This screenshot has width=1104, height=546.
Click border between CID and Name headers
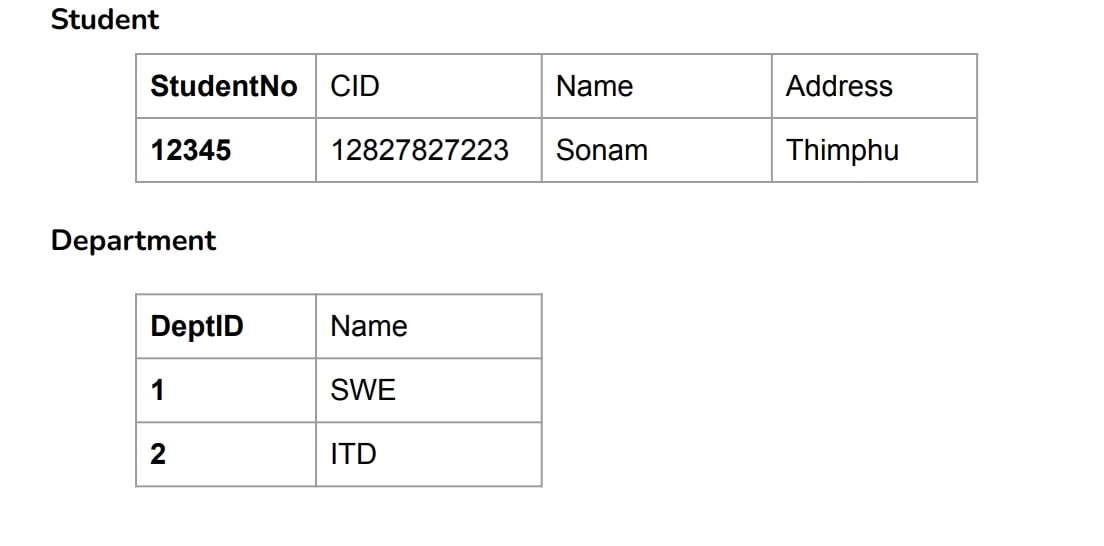[x=542, y=86]
